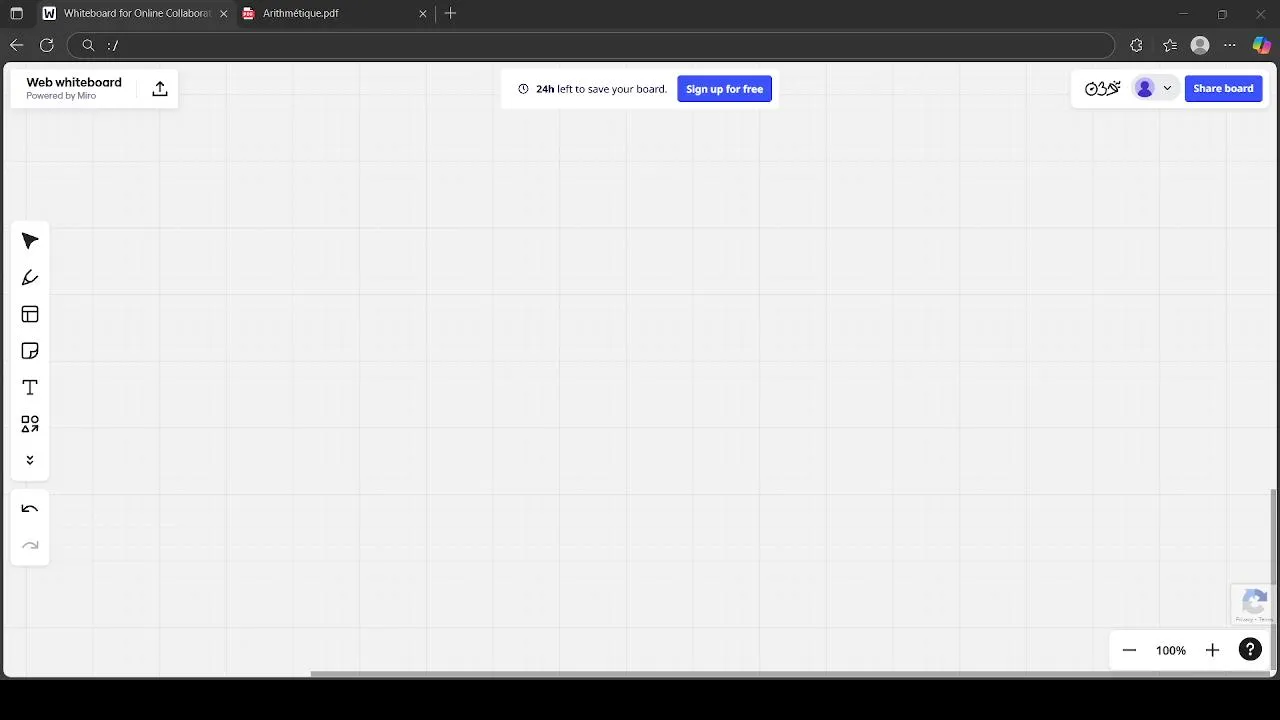
Task: Click the Share board button
Action: pyautogui.click(x=1223, y=88)
